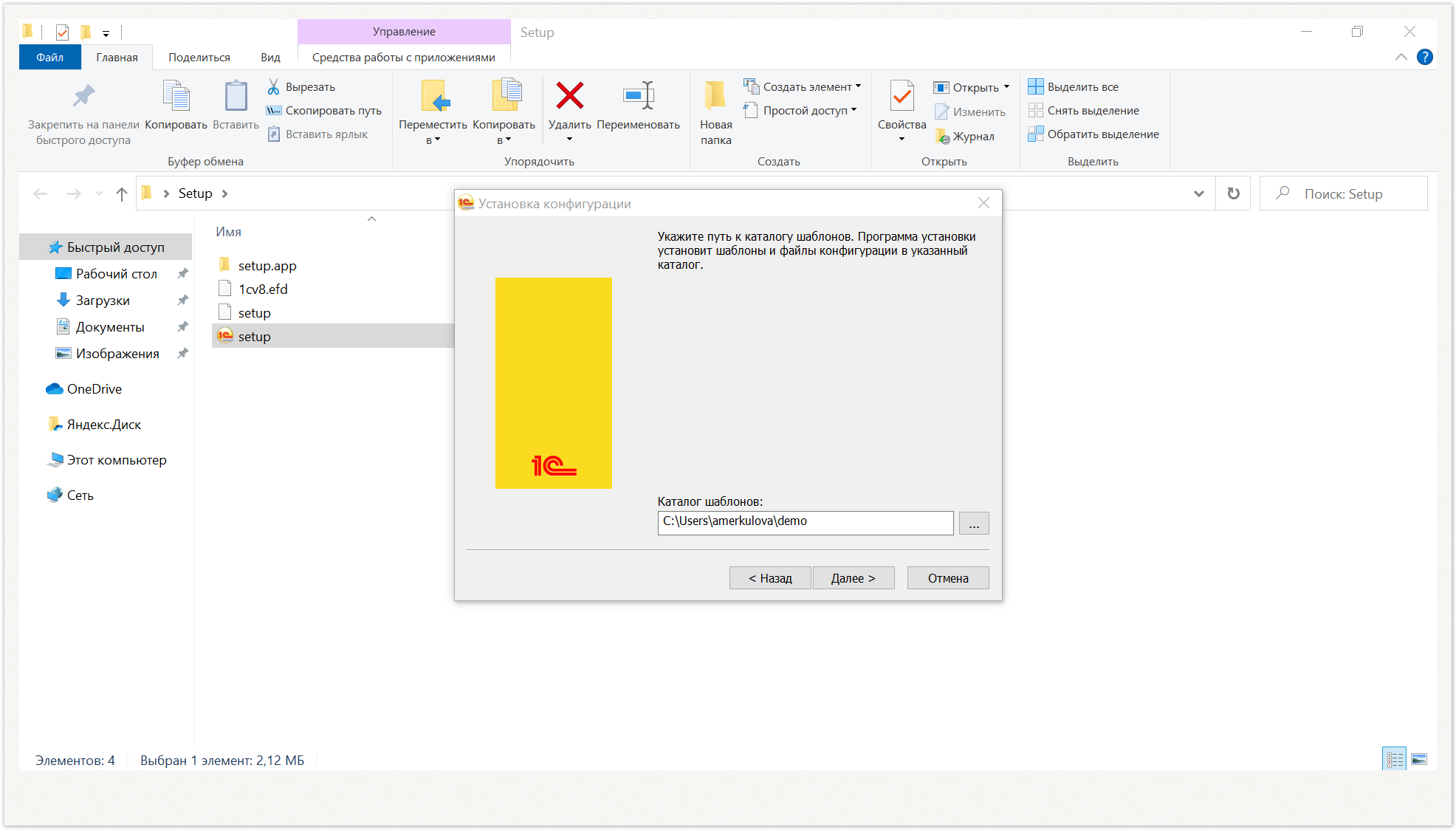Refresh the Setup folder view
Viewport: 1456px width, 830px height.
coord(1233,193)
